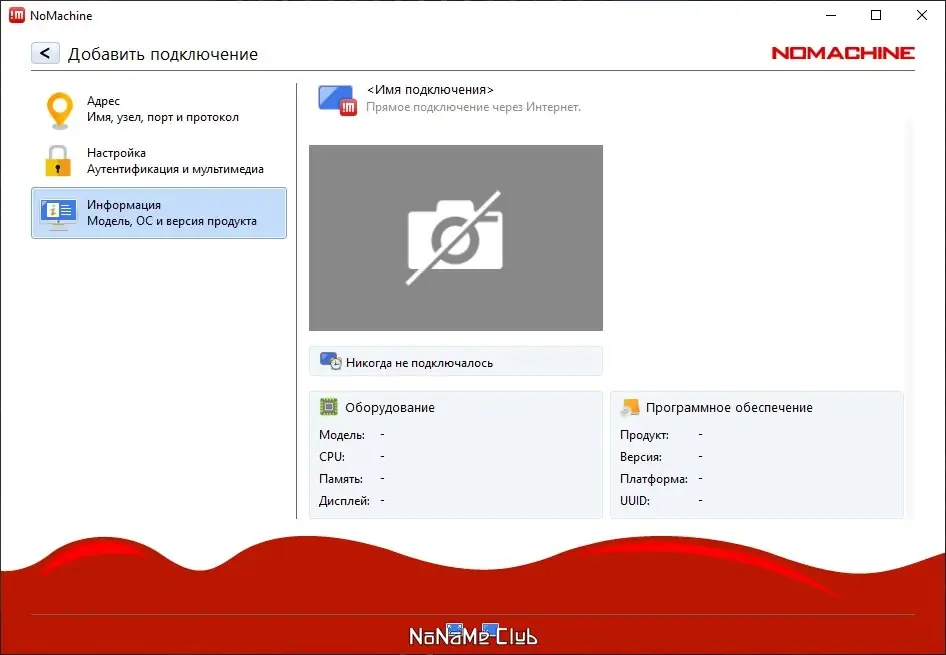
Task: Click the Никогда не подключалось status bar
Action: (456, 360)
